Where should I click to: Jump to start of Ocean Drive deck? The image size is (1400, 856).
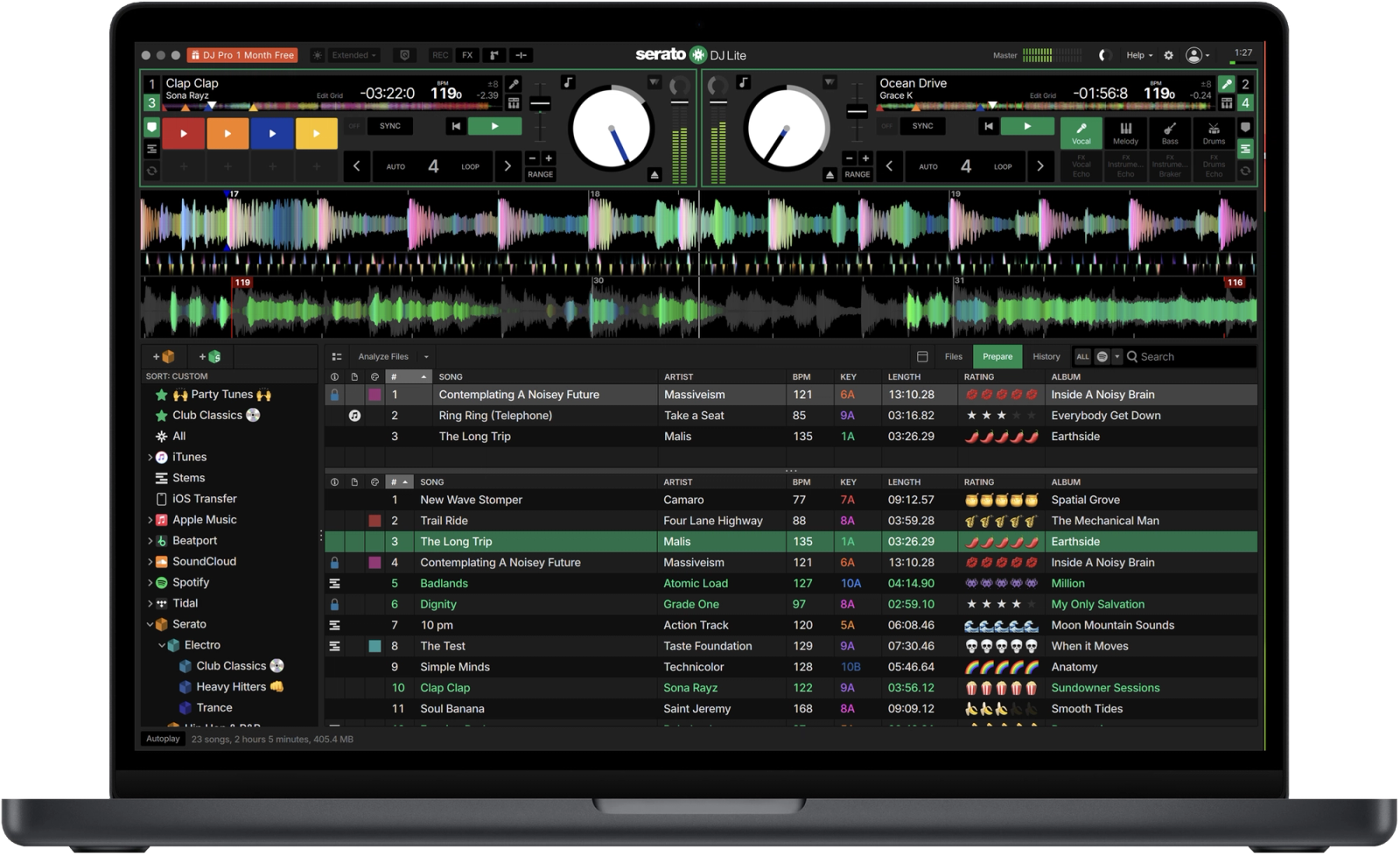click(988, 126)
